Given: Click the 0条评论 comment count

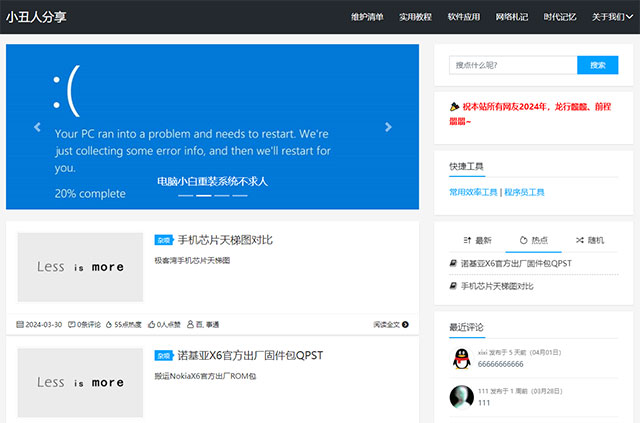Looking at the screenshot, I should pyautogui.click(x=89, y=325).
